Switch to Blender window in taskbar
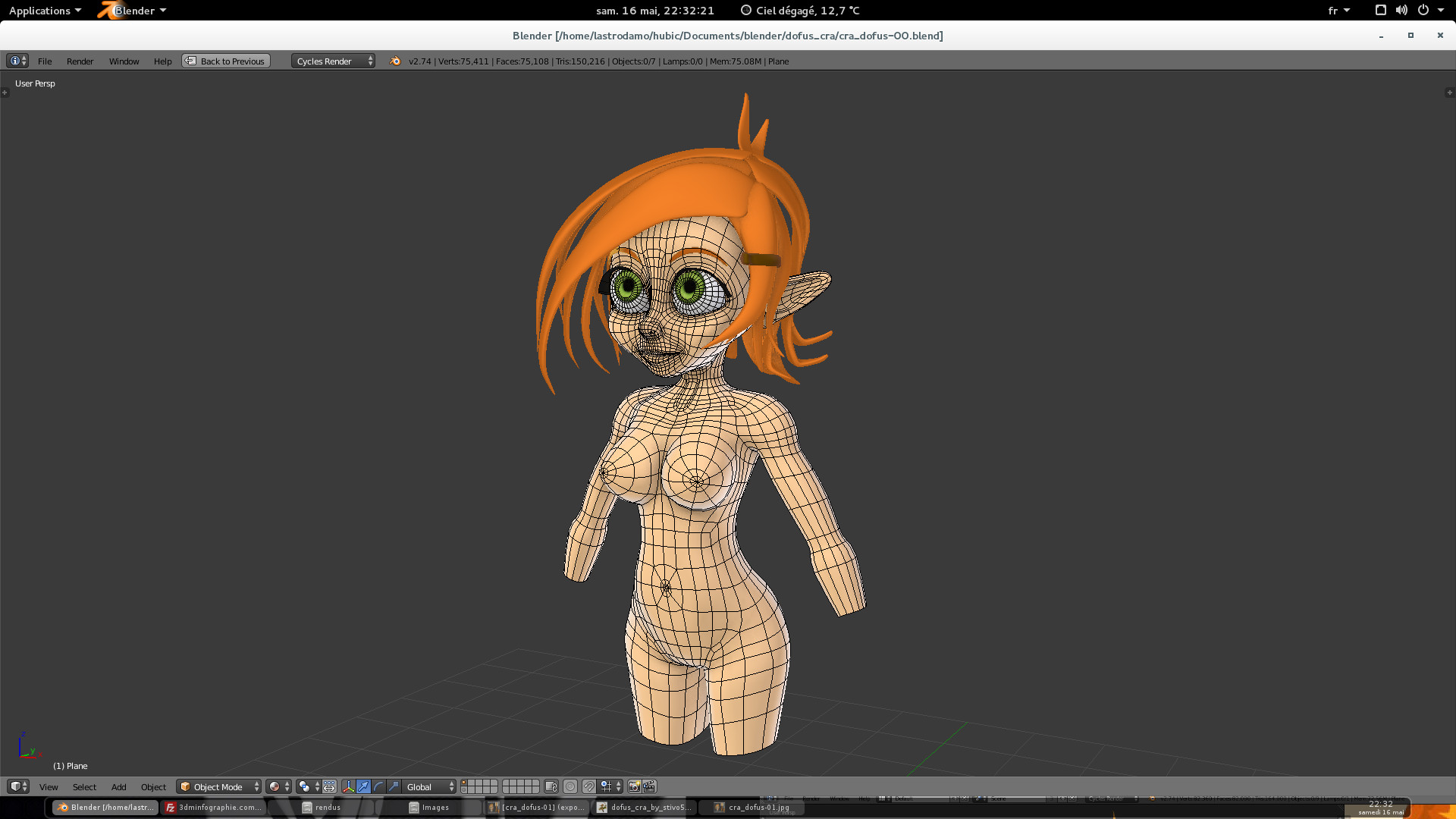Viewport: 1456px width, 819px height. [106, 808]
